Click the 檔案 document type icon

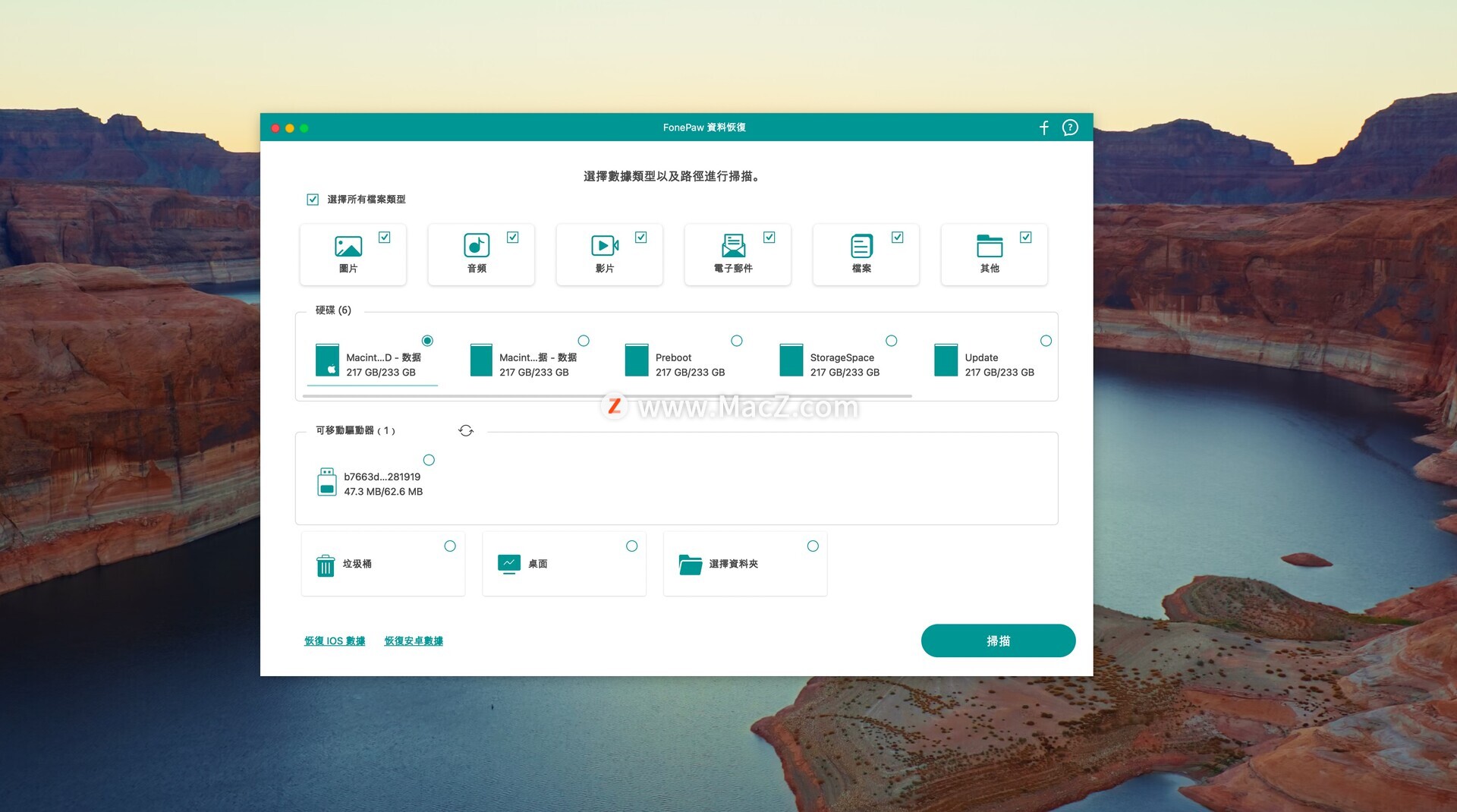pyautogui.click(x=861, y=246)
